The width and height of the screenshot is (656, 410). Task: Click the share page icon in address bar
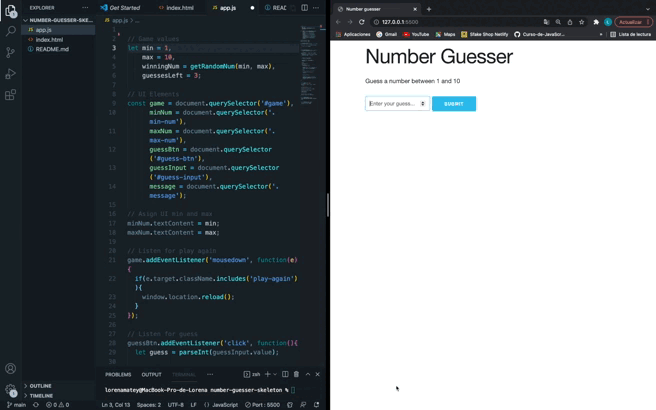[x=570, y=22]
